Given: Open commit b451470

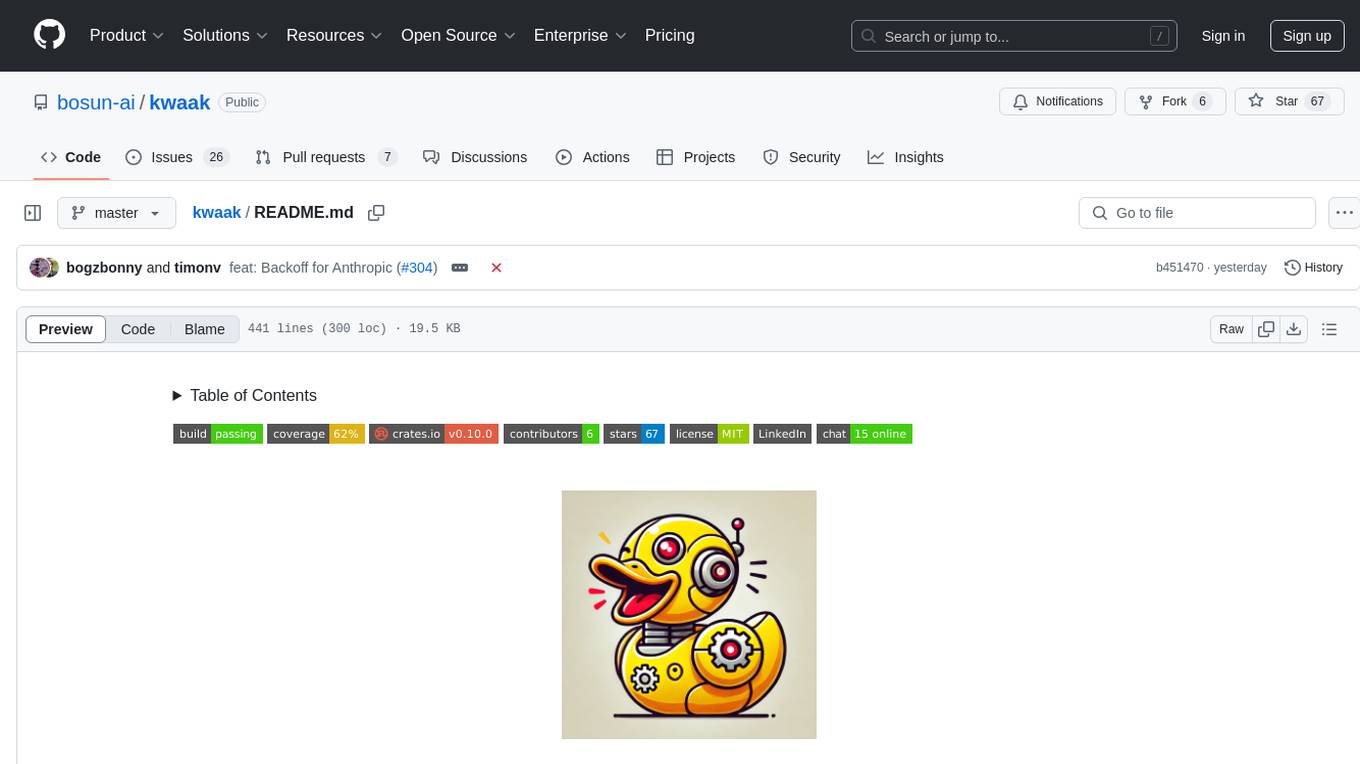Looking at the screenshot, I should pyautogui.click(x=1179, y=268).
